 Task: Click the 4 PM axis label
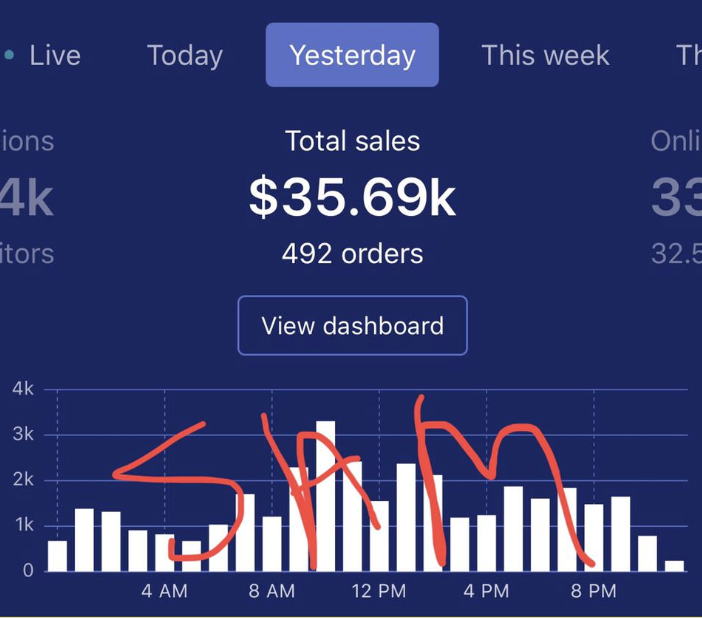point(486,591)
